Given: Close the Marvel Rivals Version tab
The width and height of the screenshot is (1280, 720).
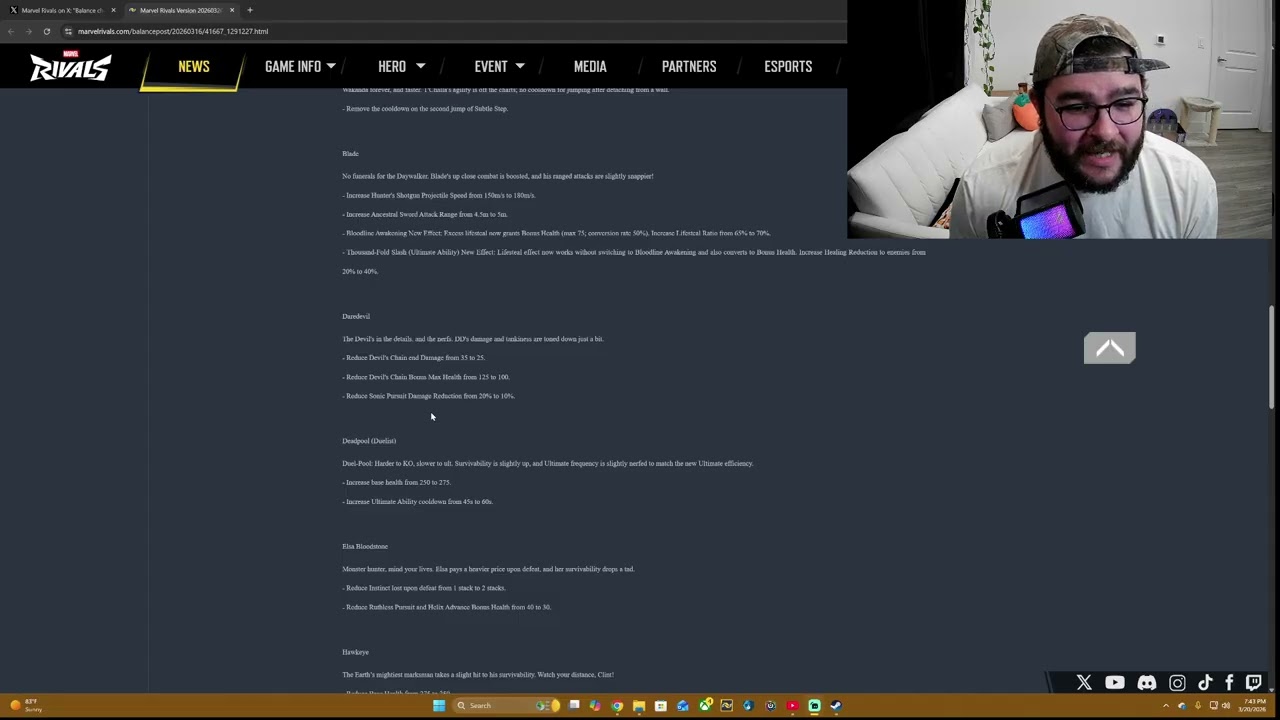Looking at the screenshot, I should click(231, 10).
